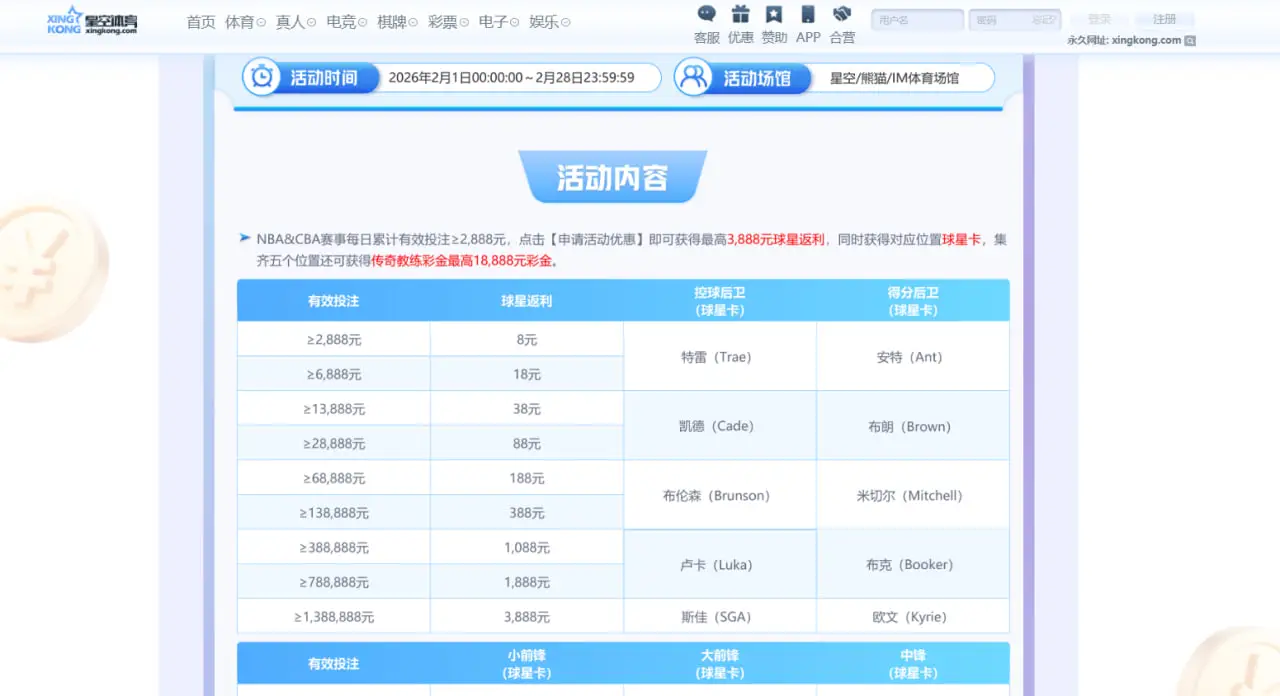Open the 客服 customer service chat icon

coord(707,14)
